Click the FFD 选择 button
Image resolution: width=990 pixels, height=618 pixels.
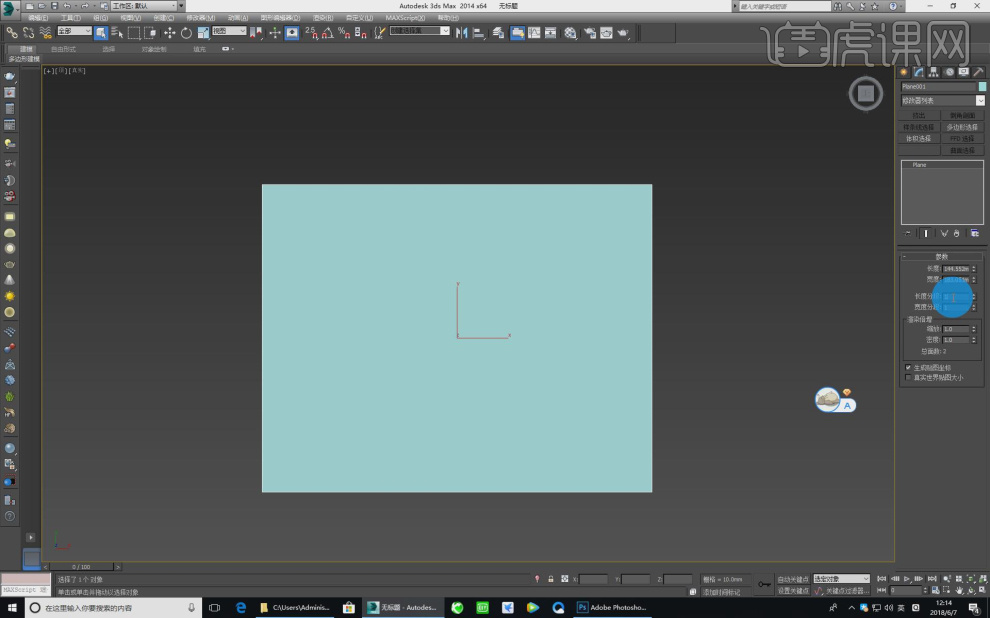click(962, 138)
